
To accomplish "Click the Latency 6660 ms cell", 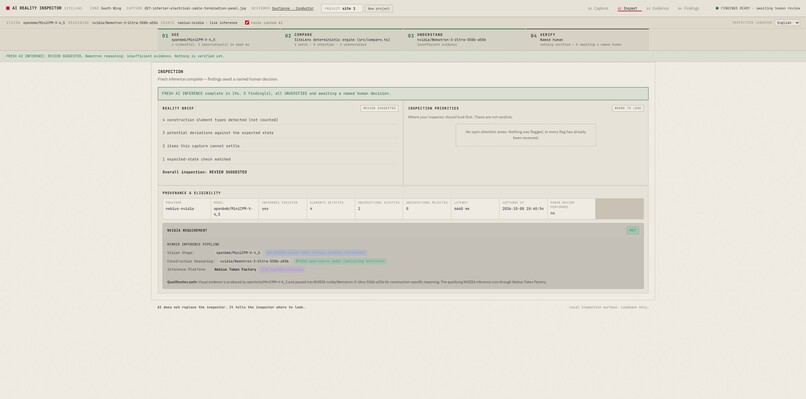I will tap(475, 209).
